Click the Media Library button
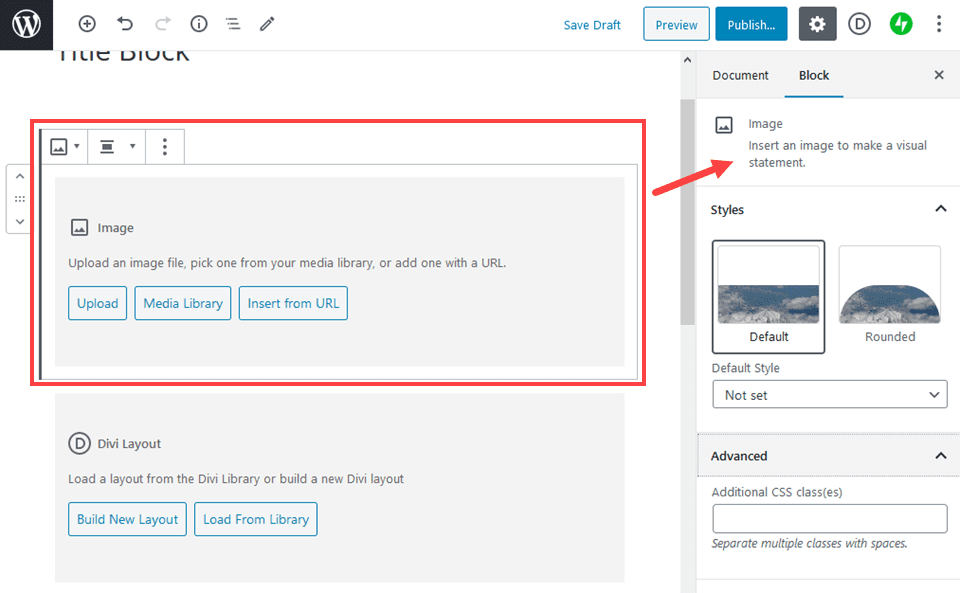Screen dimensions: 960x593 pyautogui.click(x=182, y=302)
